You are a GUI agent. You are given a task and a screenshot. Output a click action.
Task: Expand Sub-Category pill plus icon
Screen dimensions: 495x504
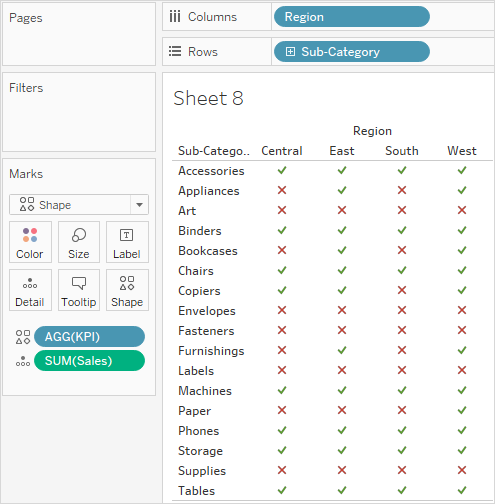click(x=290, y=52)
